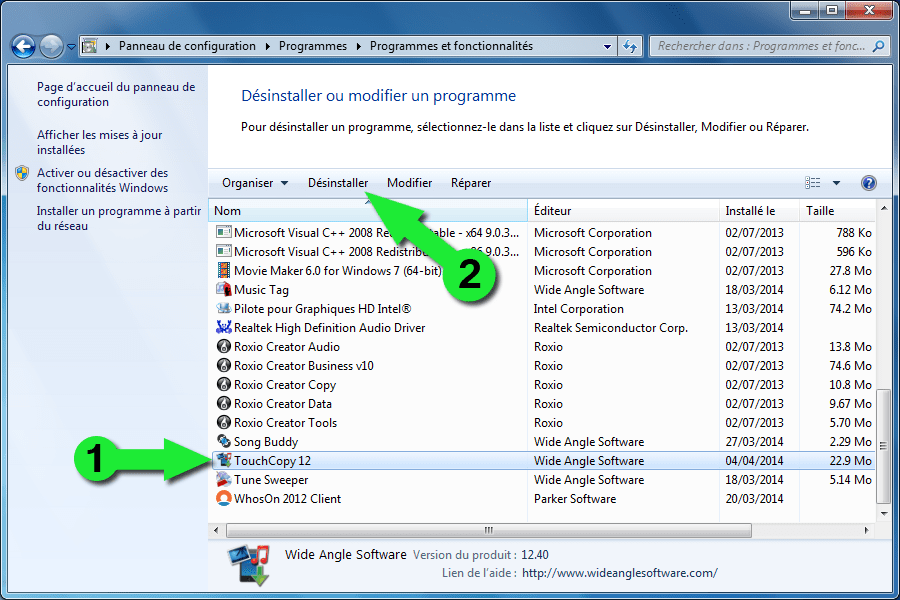900x600 pixels.
Task: Click the vertical scrollbar down arrow
Action: (x=884, y=513)
